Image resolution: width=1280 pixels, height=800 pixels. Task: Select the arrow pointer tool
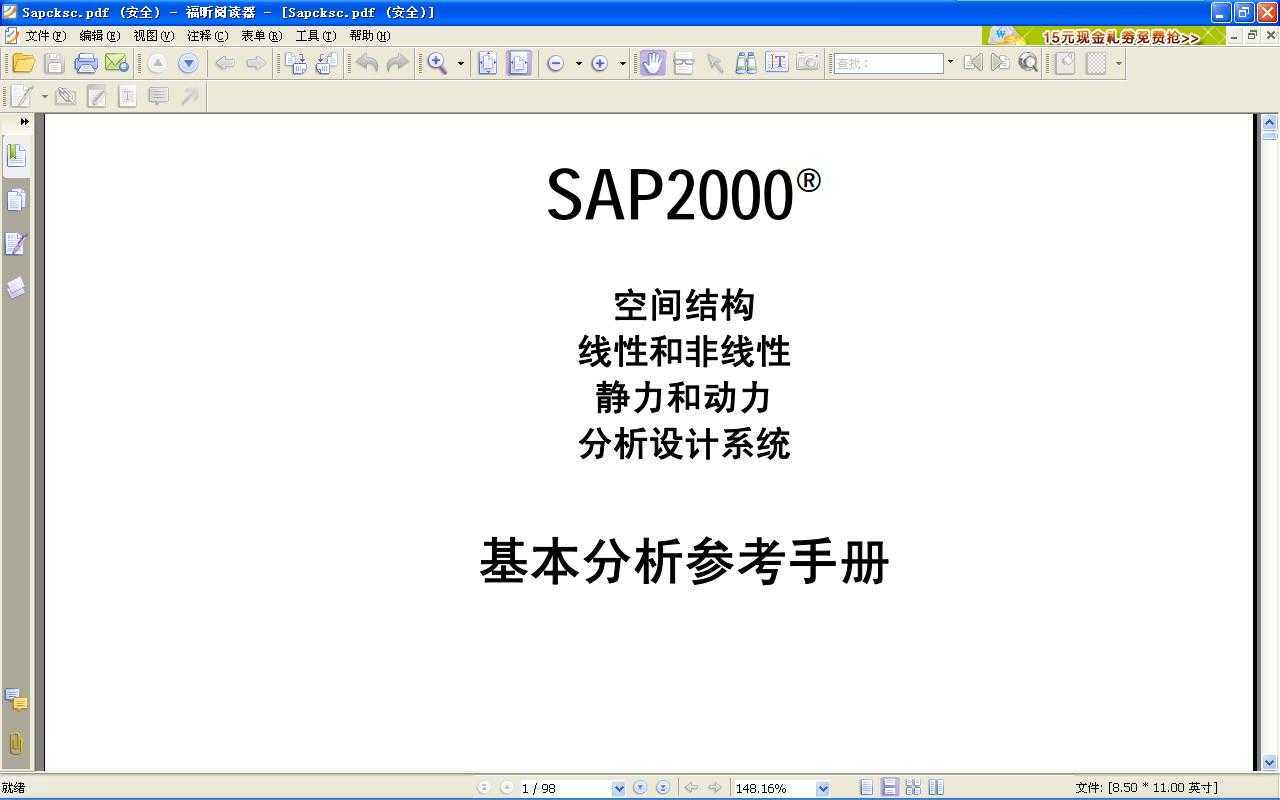[x=715, y=63]
